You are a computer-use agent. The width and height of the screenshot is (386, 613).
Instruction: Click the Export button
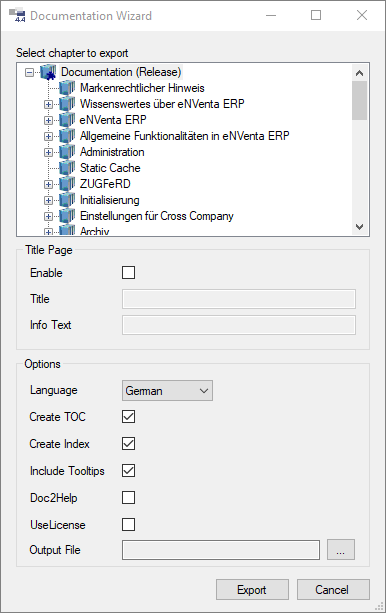(252, 590)
